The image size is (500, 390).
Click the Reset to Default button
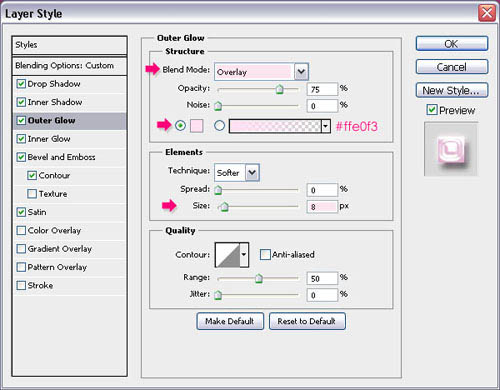(x=307, y=321)
